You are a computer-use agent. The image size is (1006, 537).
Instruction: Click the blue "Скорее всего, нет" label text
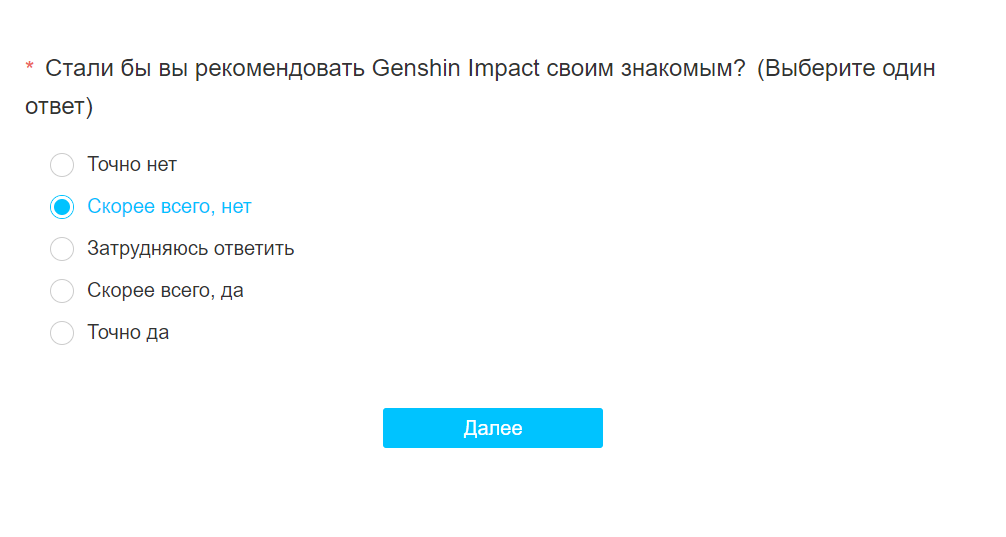(169, 207)
